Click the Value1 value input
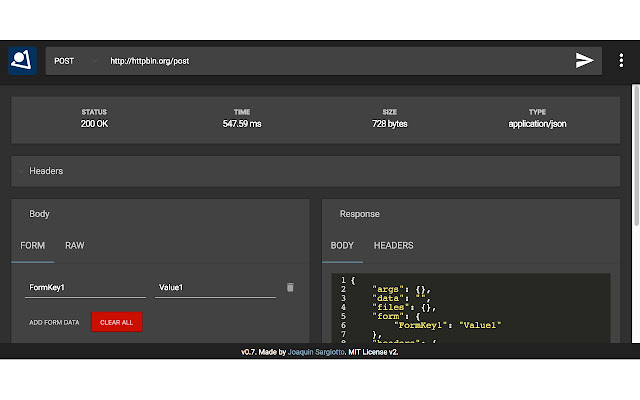640x400 pixels. [x=215, y=288]
